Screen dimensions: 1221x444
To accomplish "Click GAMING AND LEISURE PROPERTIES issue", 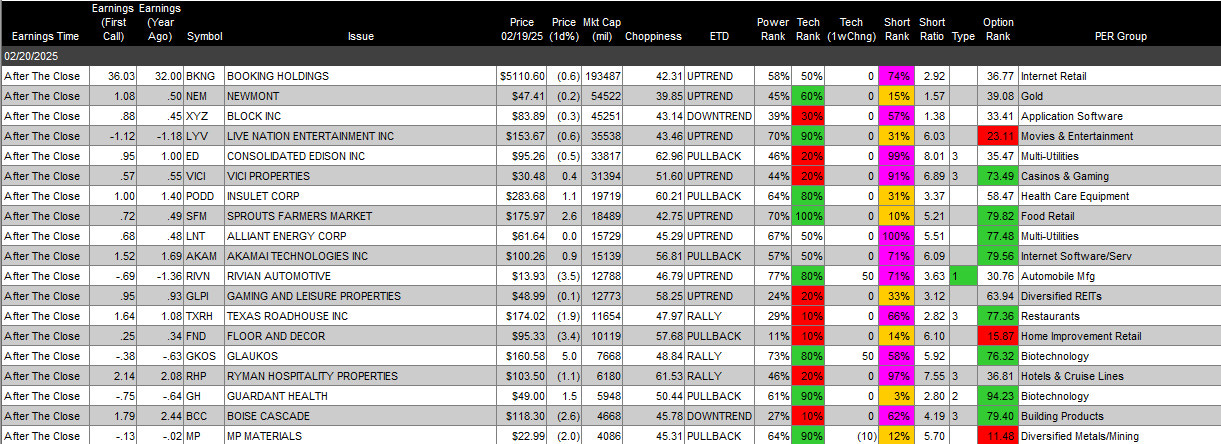I will point(313,296).
